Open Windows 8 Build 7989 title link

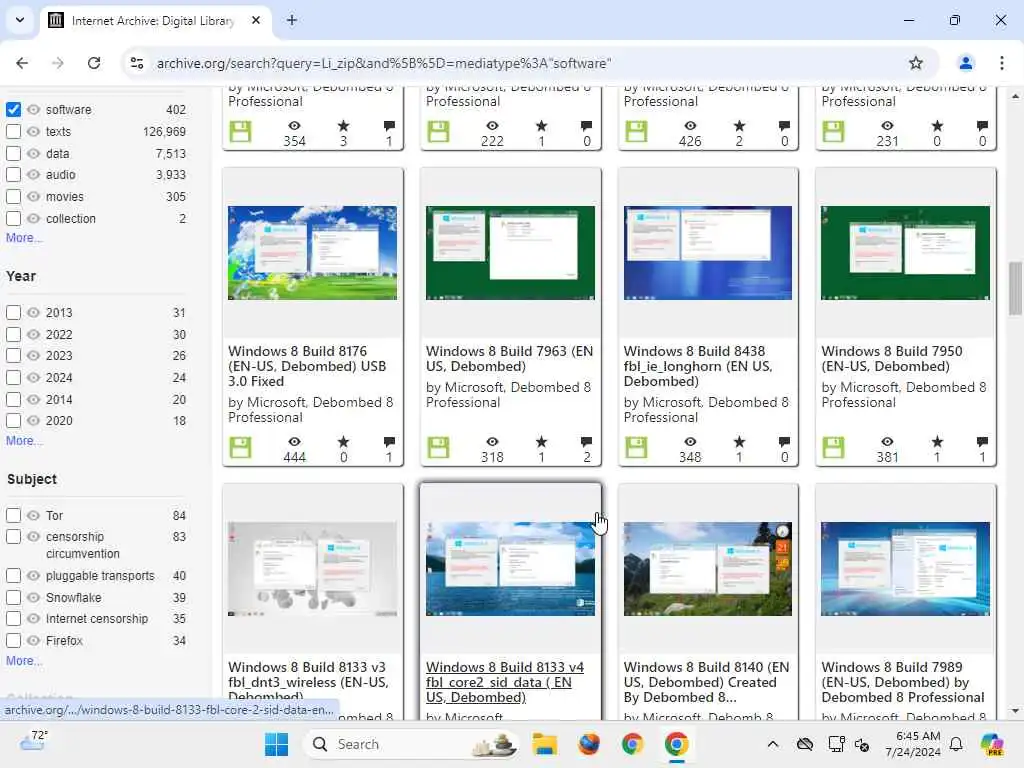[903, 682]
